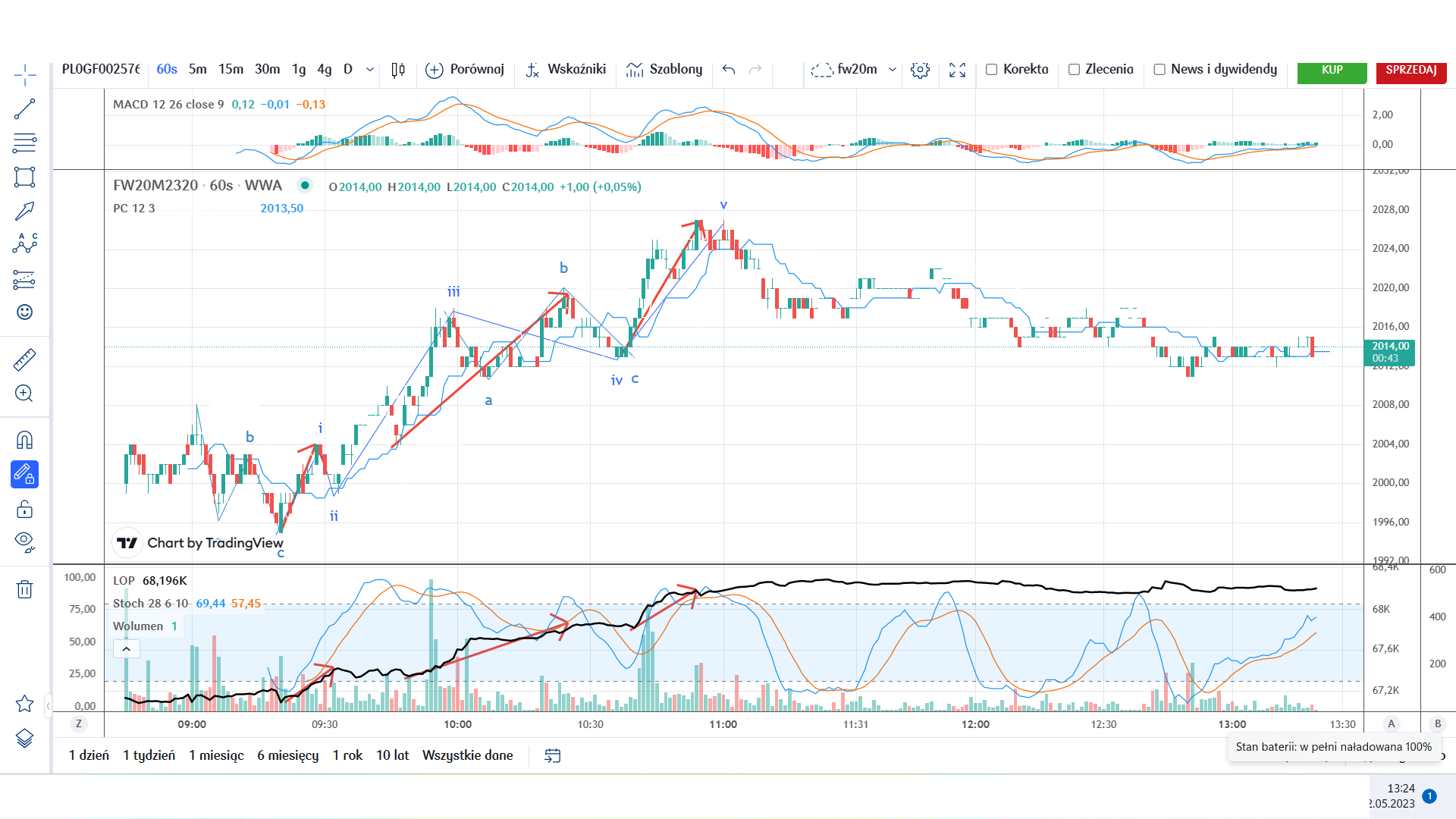Remove drawings with the trash icon
Screen dimensions: 1456x819
coord(24,589)
